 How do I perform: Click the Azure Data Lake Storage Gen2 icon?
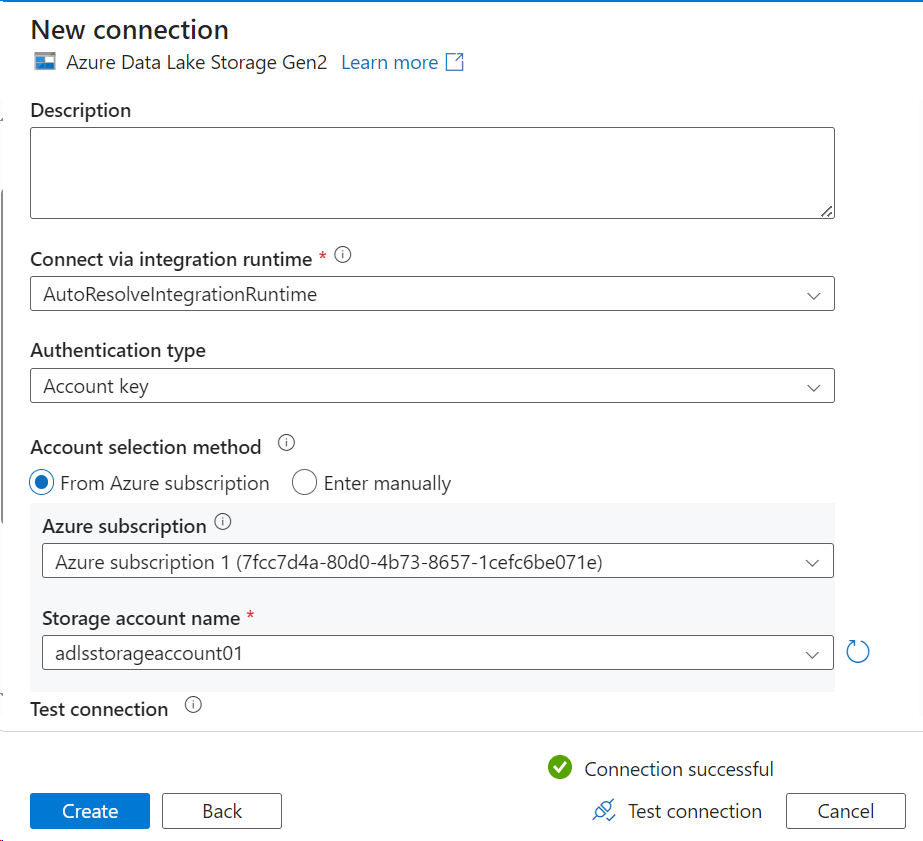pos(44,62)
